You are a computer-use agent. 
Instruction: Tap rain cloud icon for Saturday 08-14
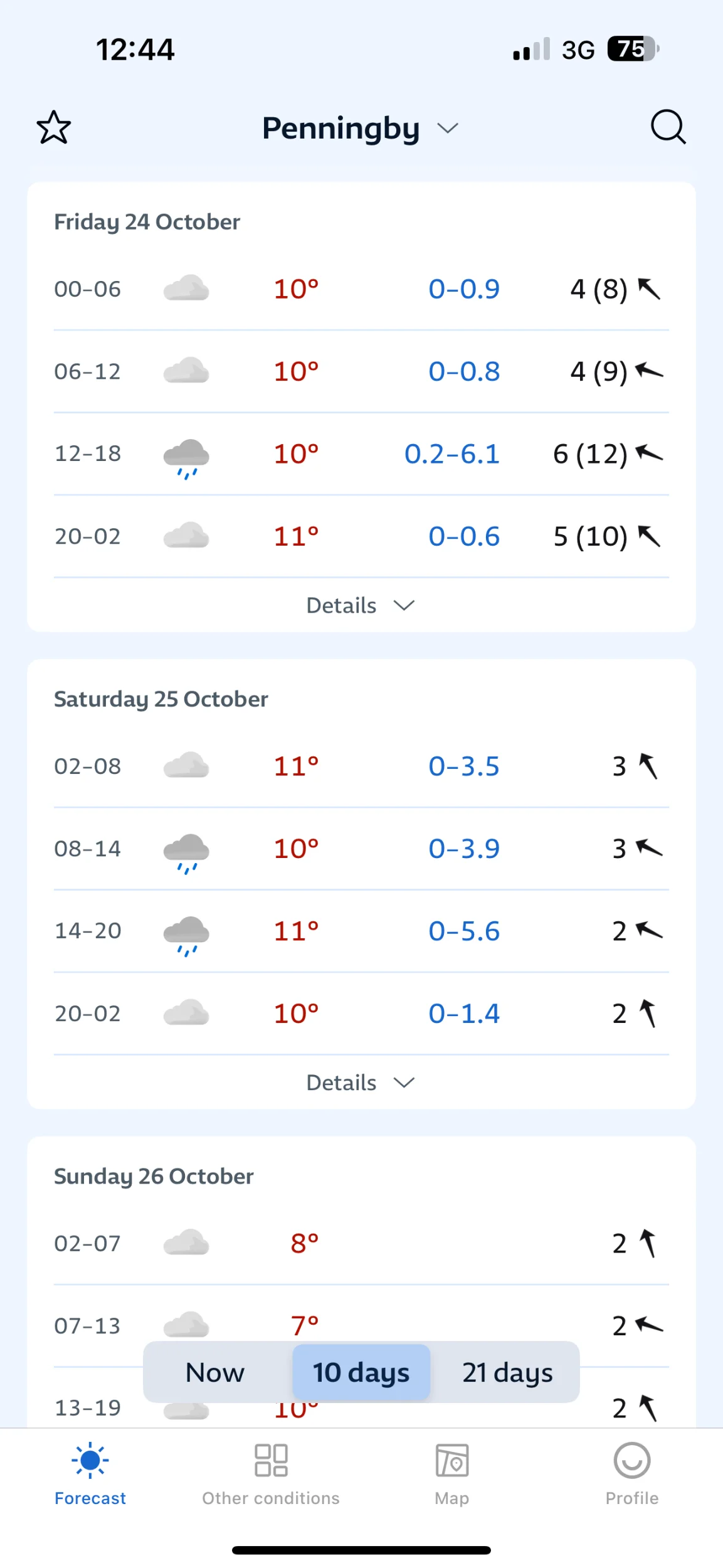[186, 852]
